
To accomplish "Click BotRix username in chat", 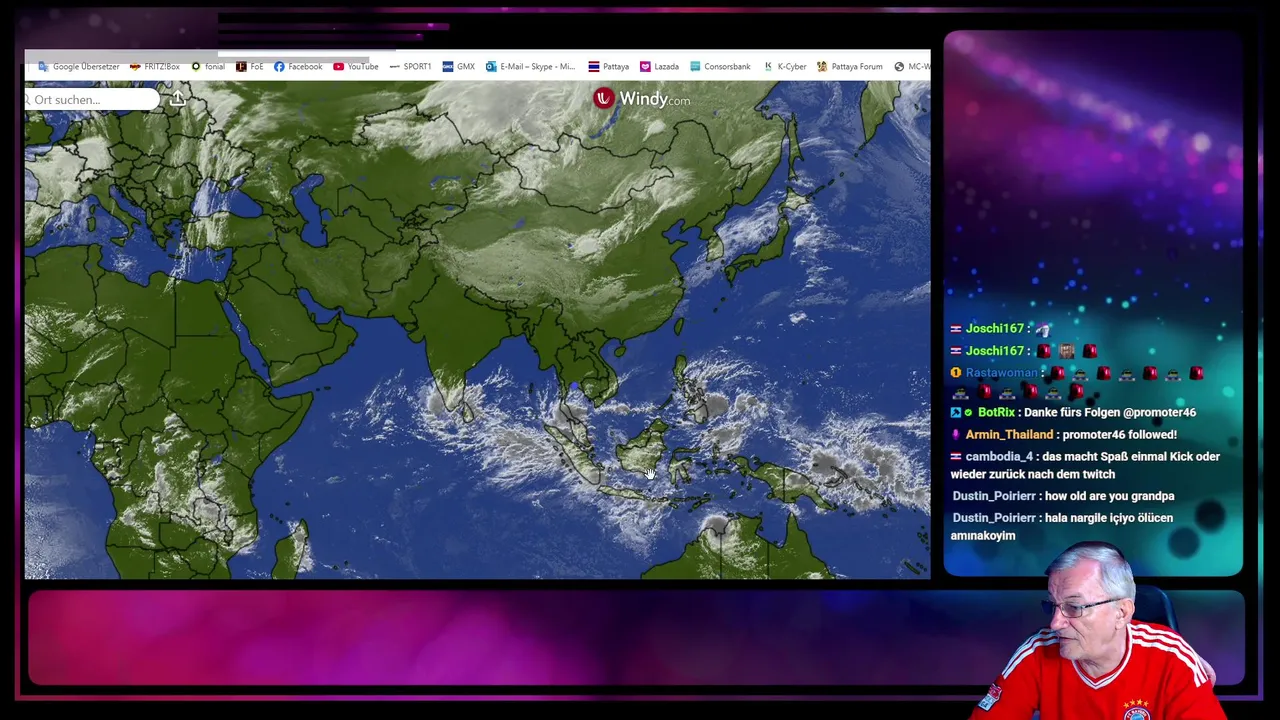I will [x=996, y=412].
